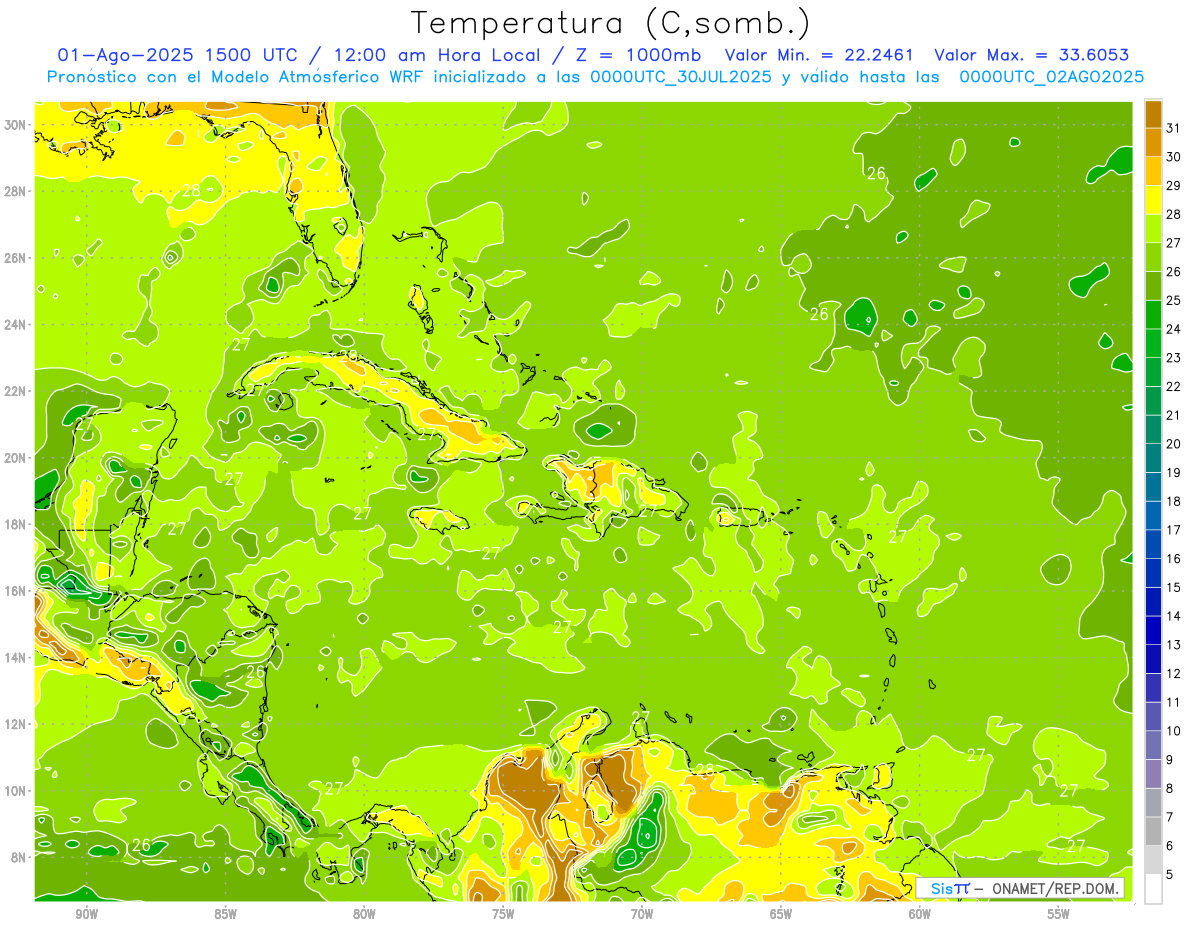Pick the green legend band between 26 and 27

pyautogui.click(x=1153, y=257)
